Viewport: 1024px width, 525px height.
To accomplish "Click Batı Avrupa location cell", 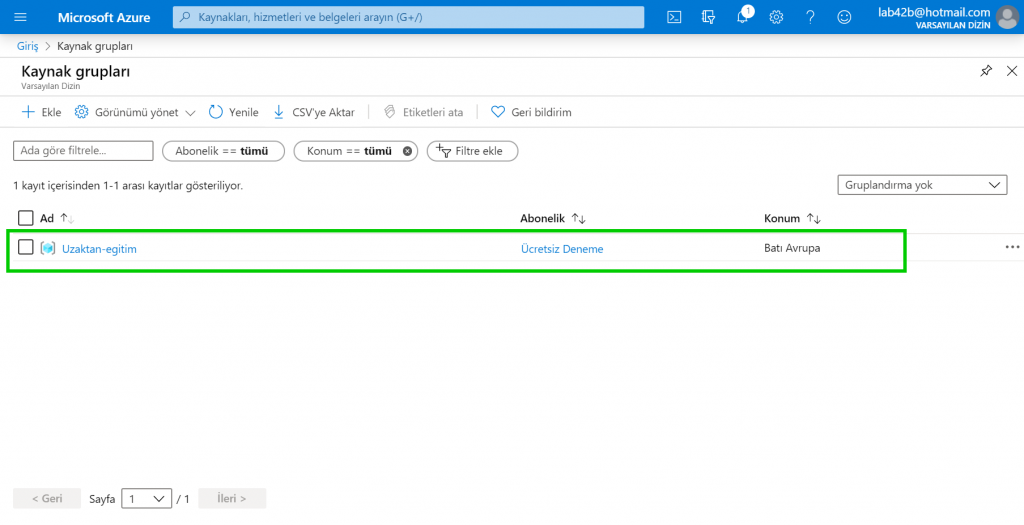I will click(x=792, y=248).
